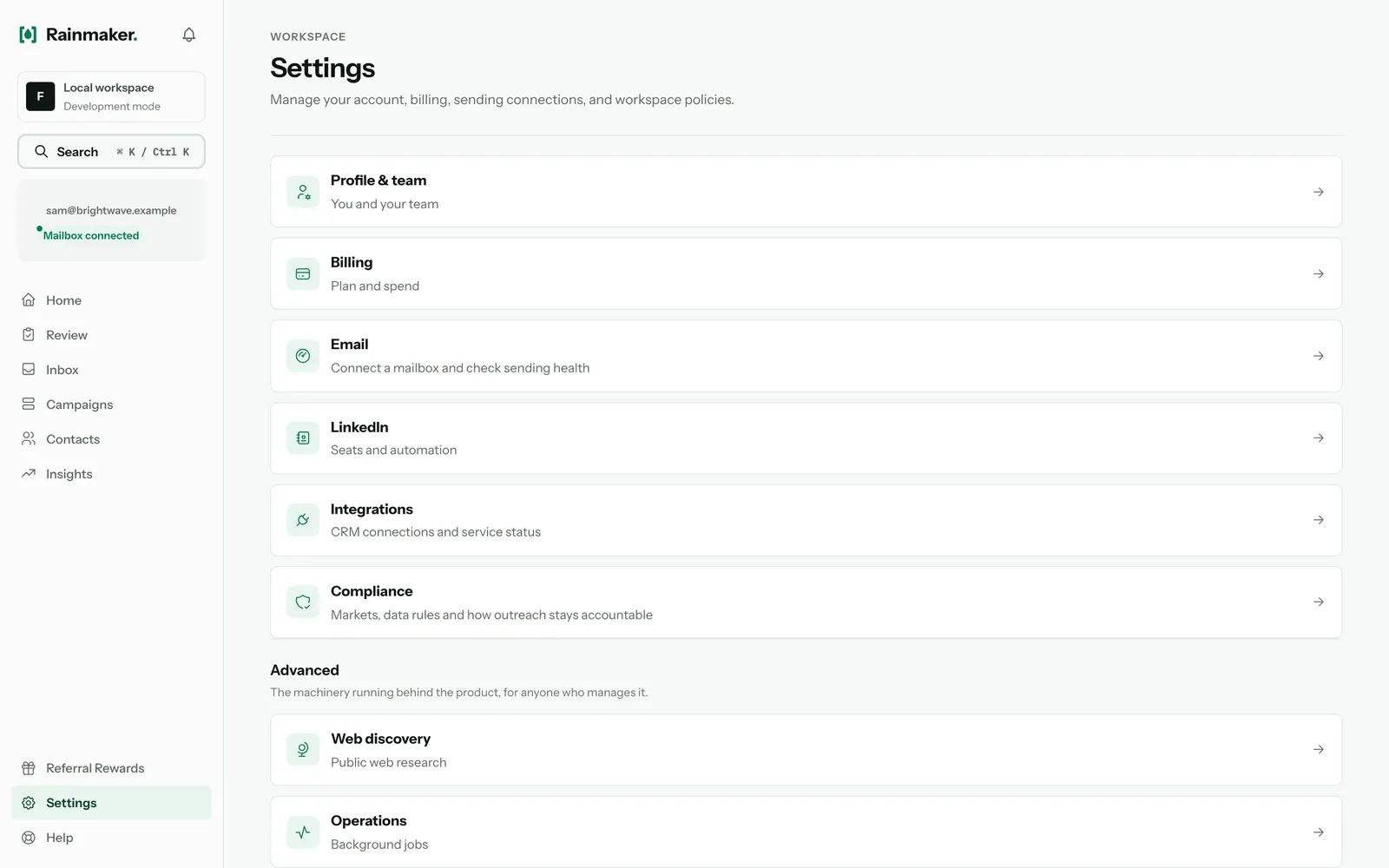Image resolution: width=1389 pixels, height=868 pixels.
Task: Click the Operations activity pulse icon
Action: (303, 832)
